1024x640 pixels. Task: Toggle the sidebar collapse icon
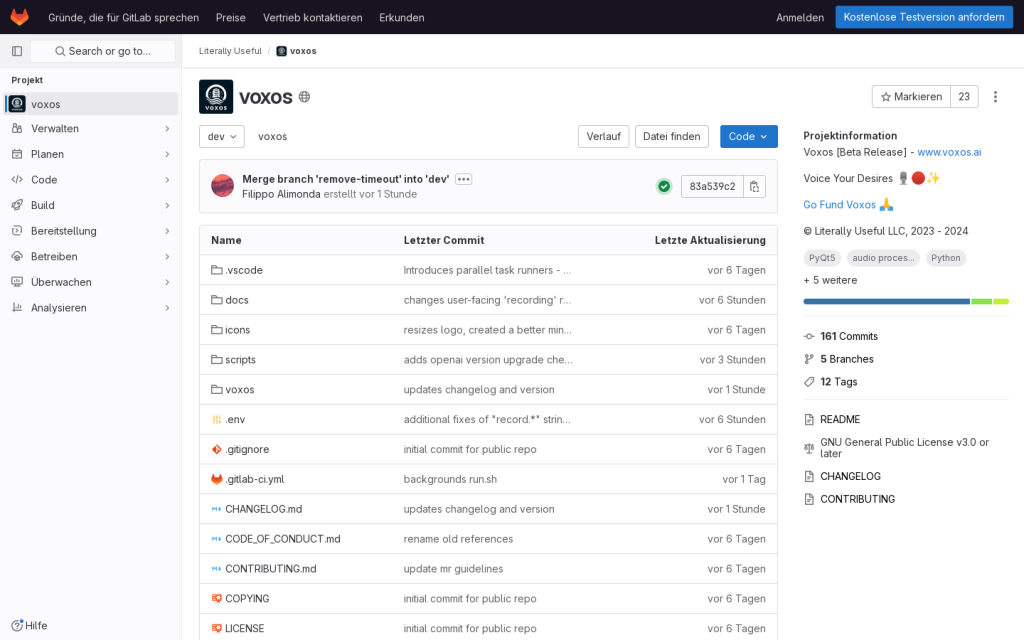click(17, 51)
